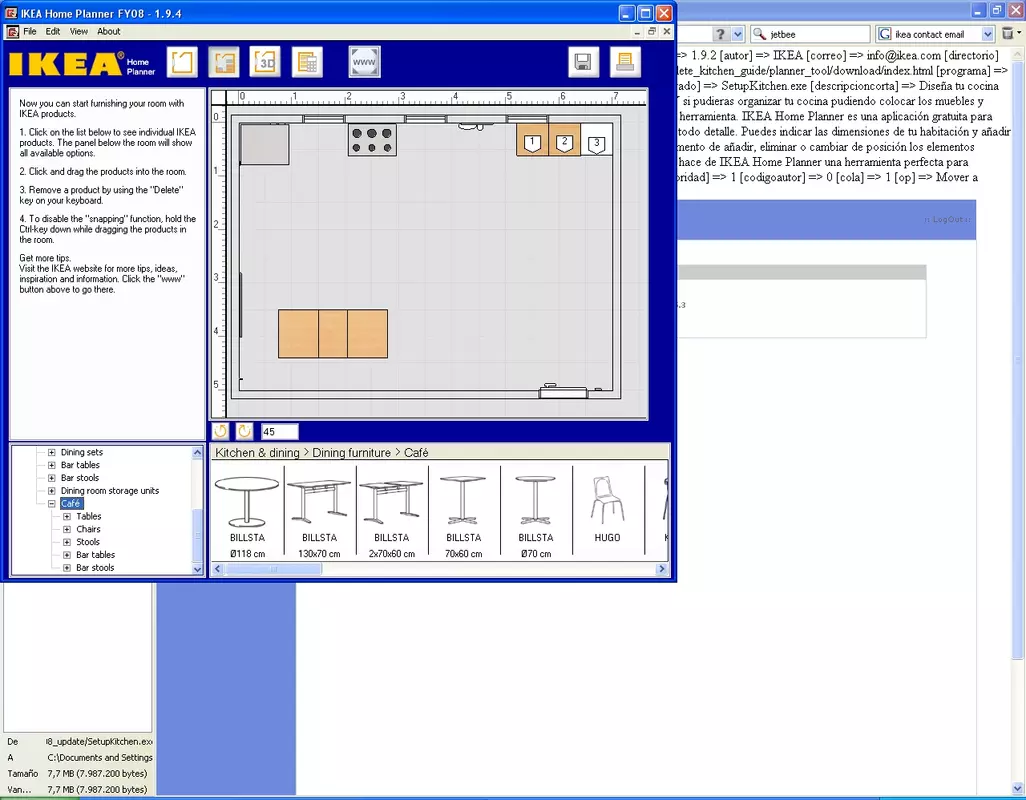Expand Bar tables node just below Dining sets
Viewport: 1026px width, 800px height.
(x=52, y=465)
